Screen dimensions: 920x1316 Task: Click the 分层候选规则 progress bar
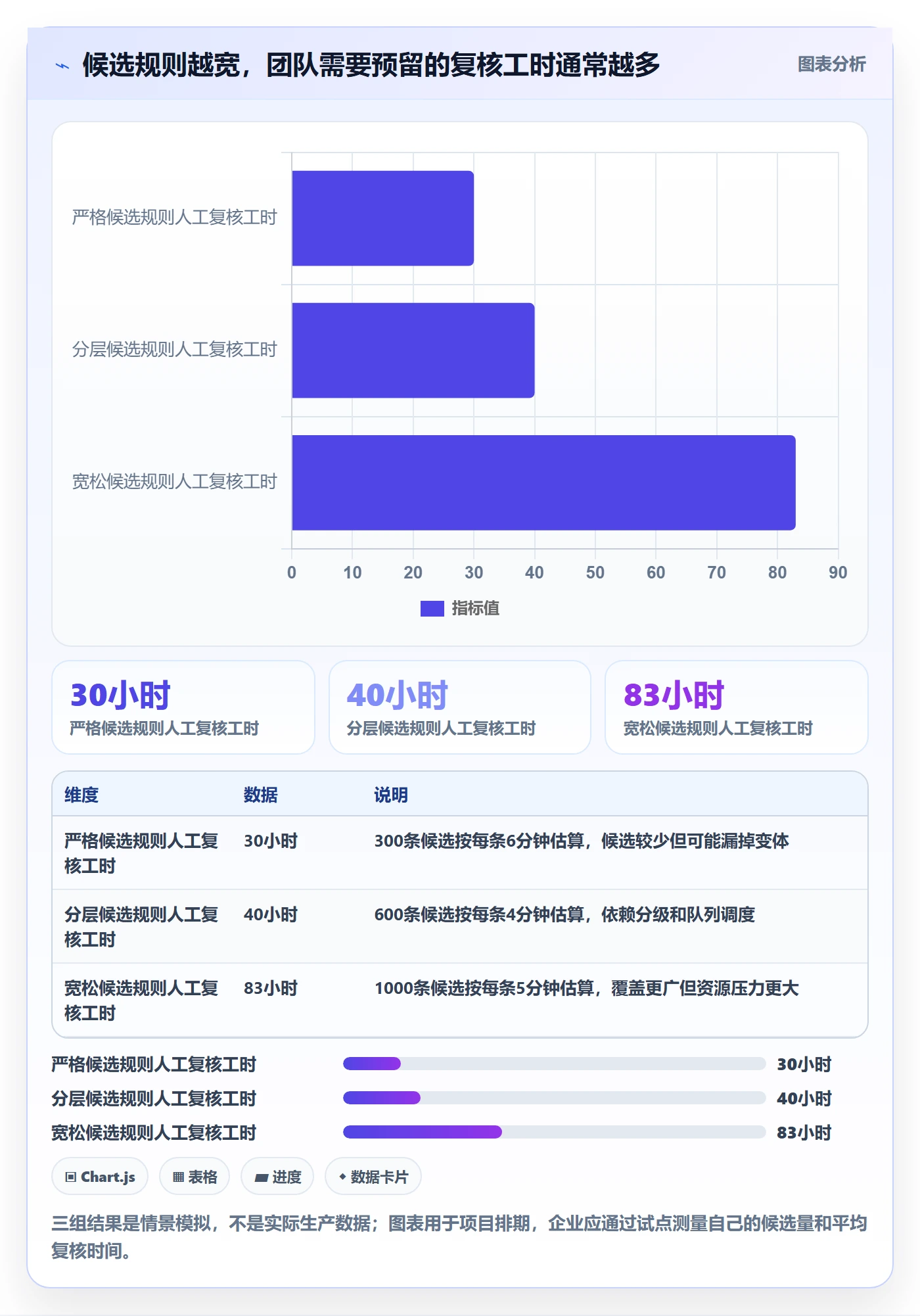coord(554,1098)
